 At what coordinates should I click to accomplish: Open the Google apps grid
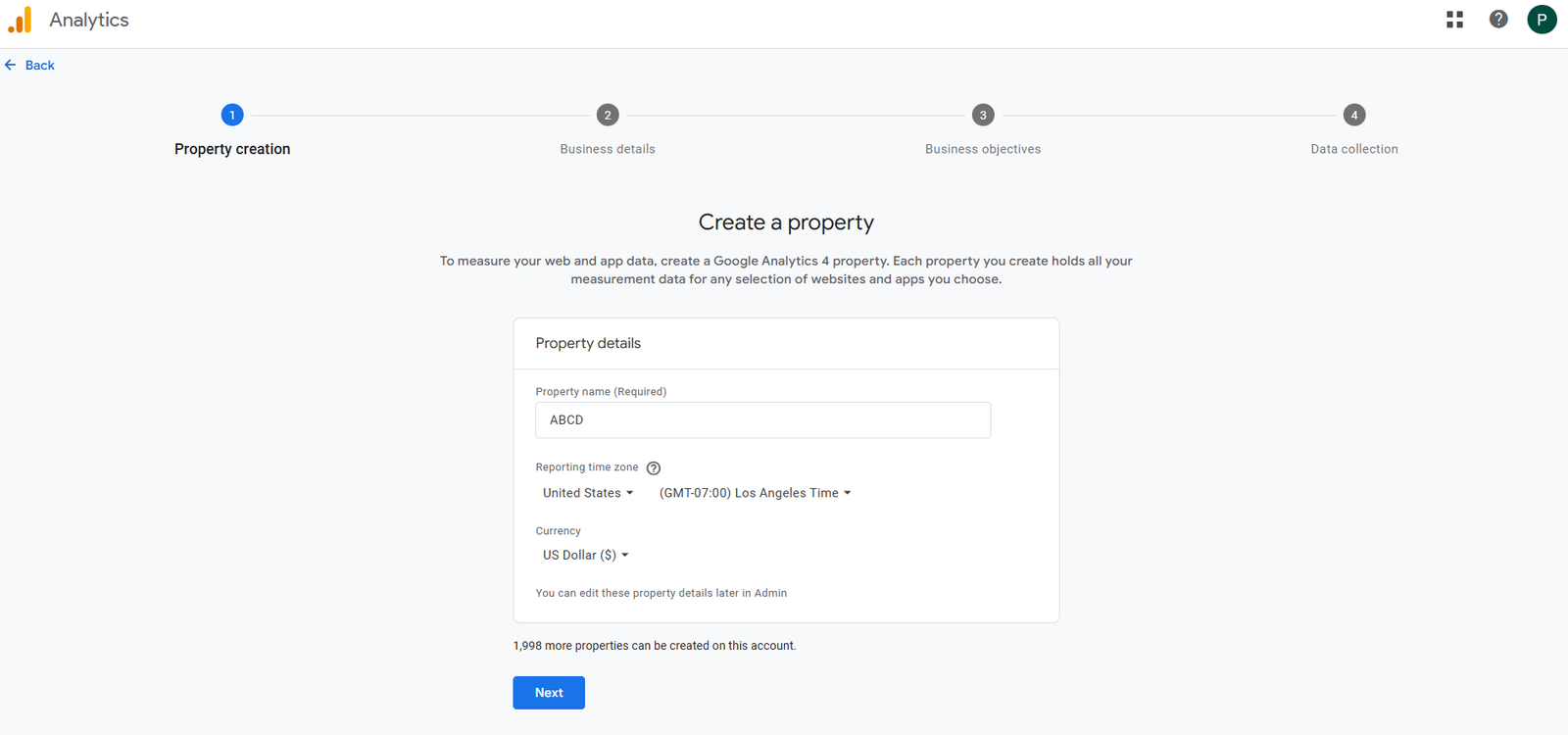[1454, 19]
